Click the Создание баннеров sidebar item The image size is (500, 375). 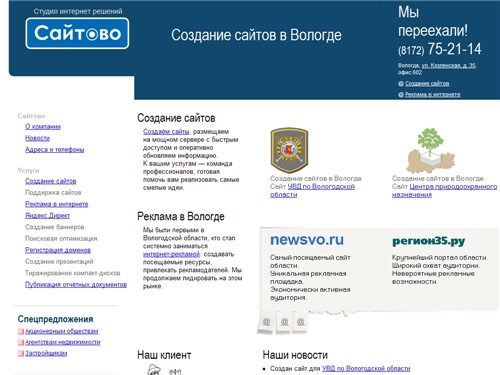pyautogui.click(x=55, y=227)
